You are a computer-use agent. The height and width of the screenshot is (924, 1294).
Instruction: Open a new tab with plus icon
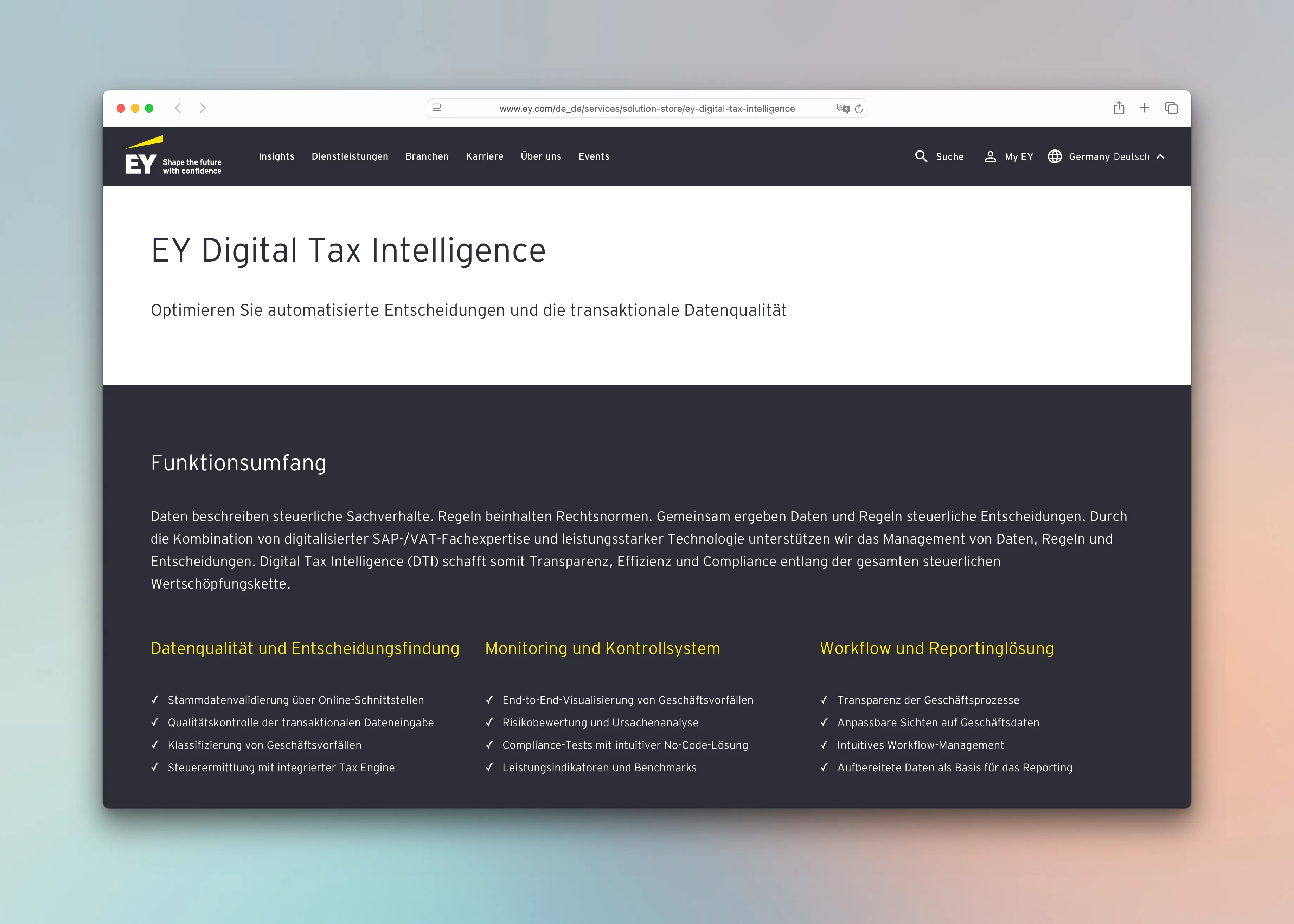coord(1145,108)
